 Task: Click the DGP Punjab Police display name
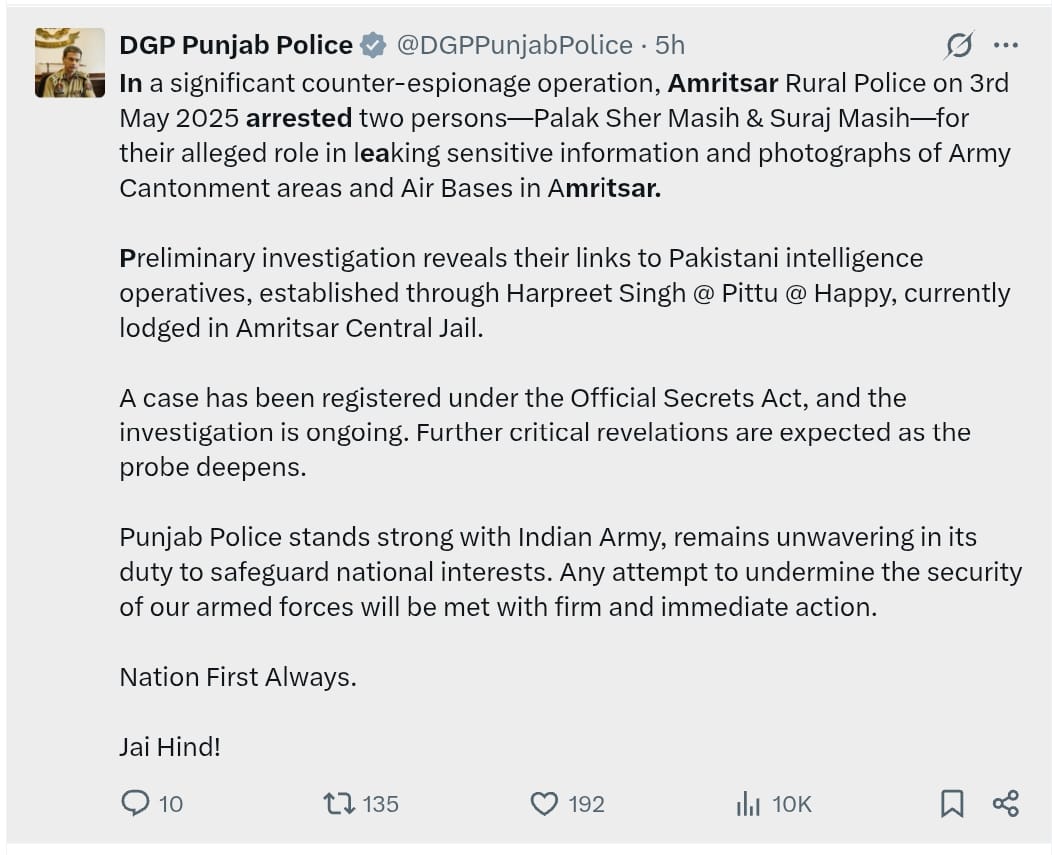[235, 45]
